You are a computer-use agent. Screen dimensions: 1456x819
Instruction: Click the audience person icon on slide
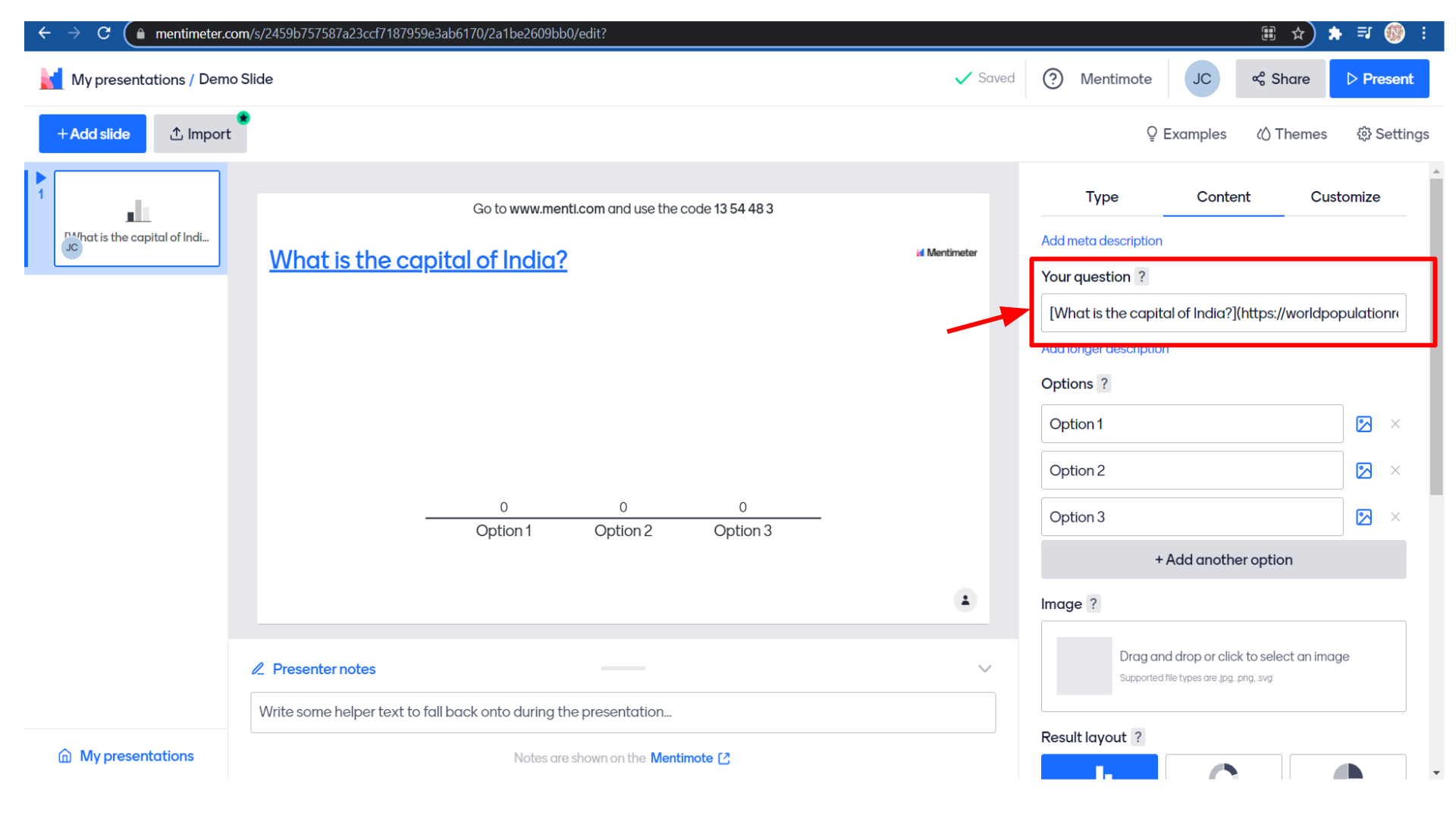pyautogui.click(x=965, y=600)
